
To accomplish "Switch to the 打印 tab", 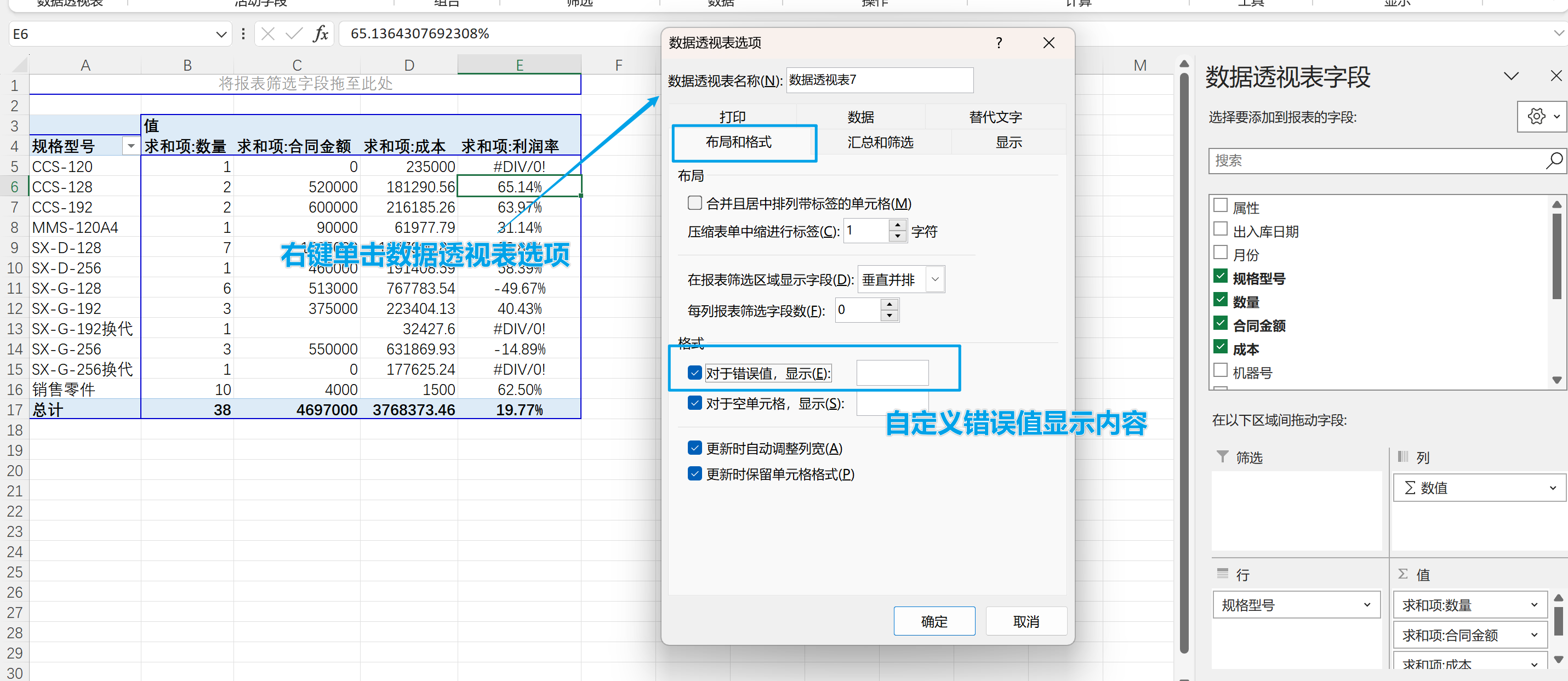I will pyautogui.click(x=732, y=117).
